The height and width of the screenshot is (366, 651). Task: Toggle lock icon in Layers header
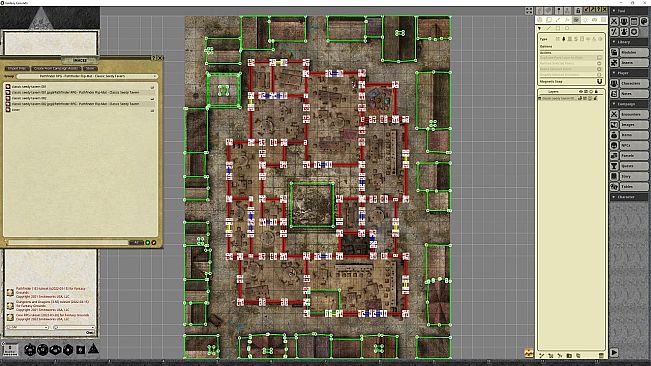(597, 91)
